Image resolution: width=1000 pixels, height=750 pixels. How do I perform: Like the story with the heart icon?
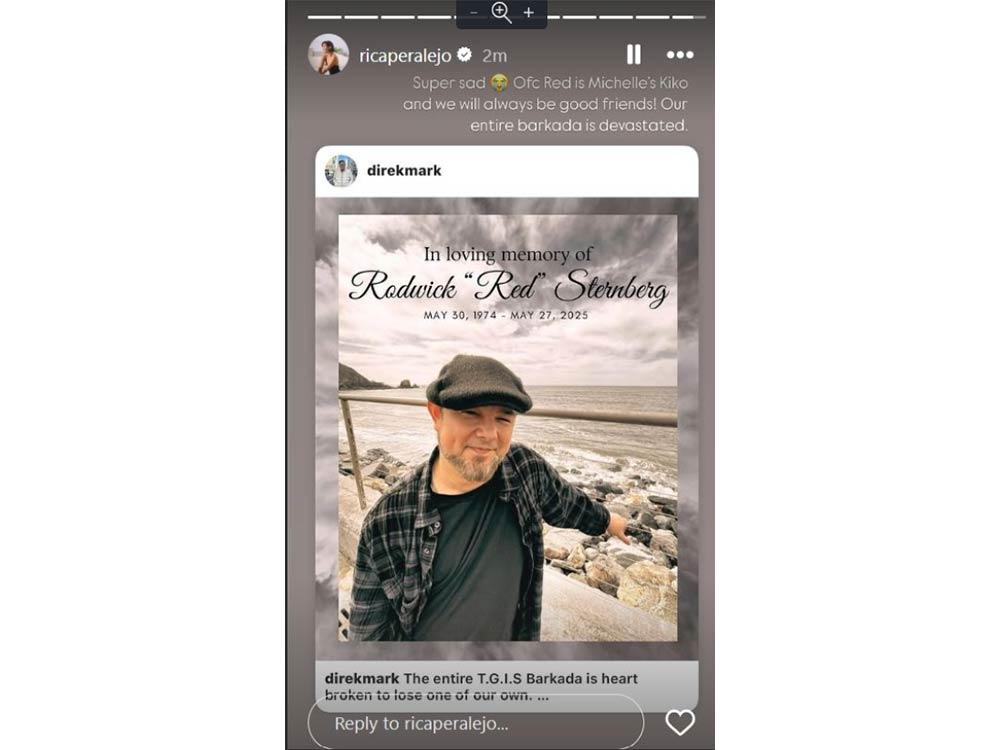(x=680, y=723)
